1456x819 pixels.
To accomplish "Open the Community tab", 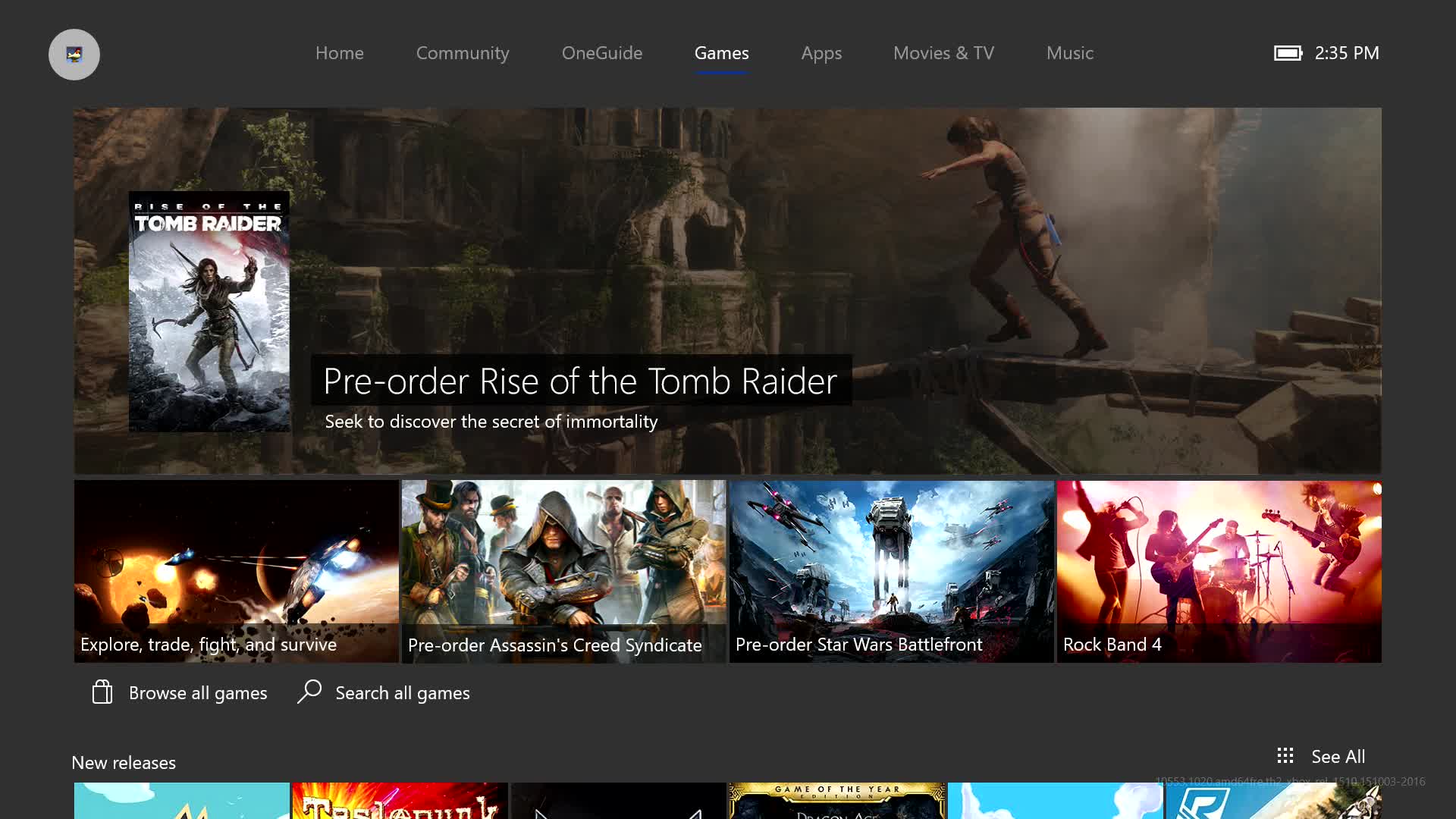I will 463,53.
